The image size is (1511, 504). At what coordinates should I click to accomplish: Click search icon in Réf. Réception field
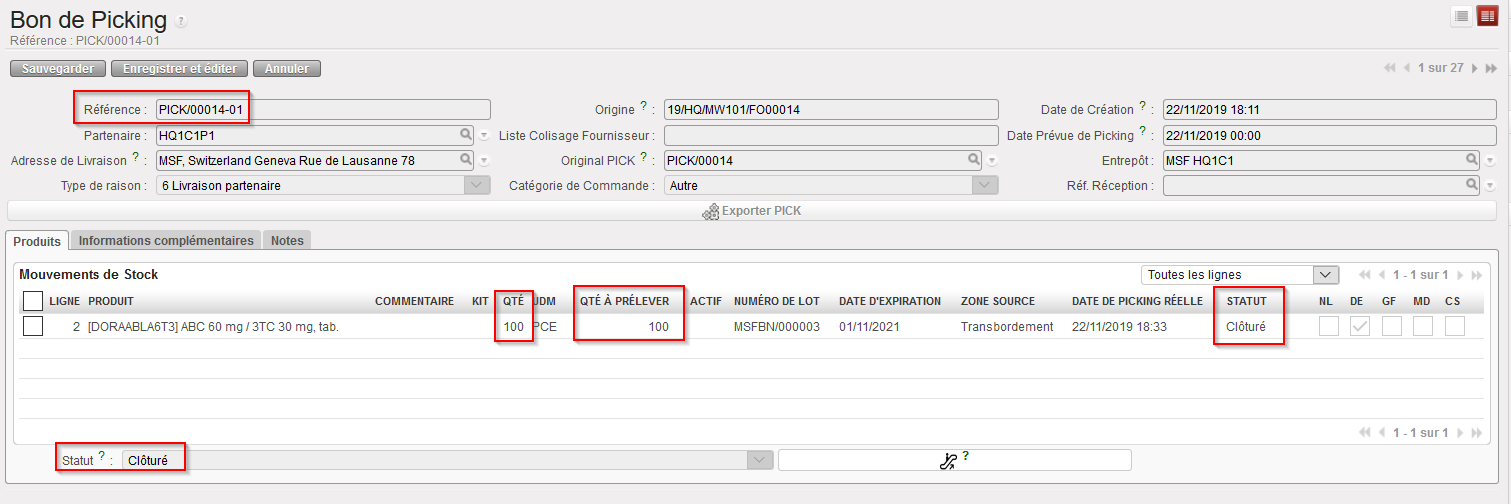click(1471, 185)
